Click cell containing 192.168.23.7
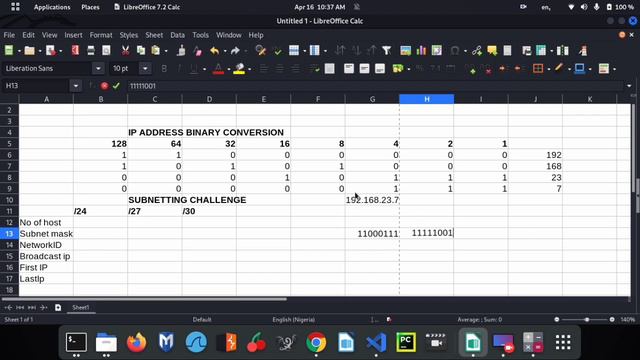The image size is (640, 360). 372,200
